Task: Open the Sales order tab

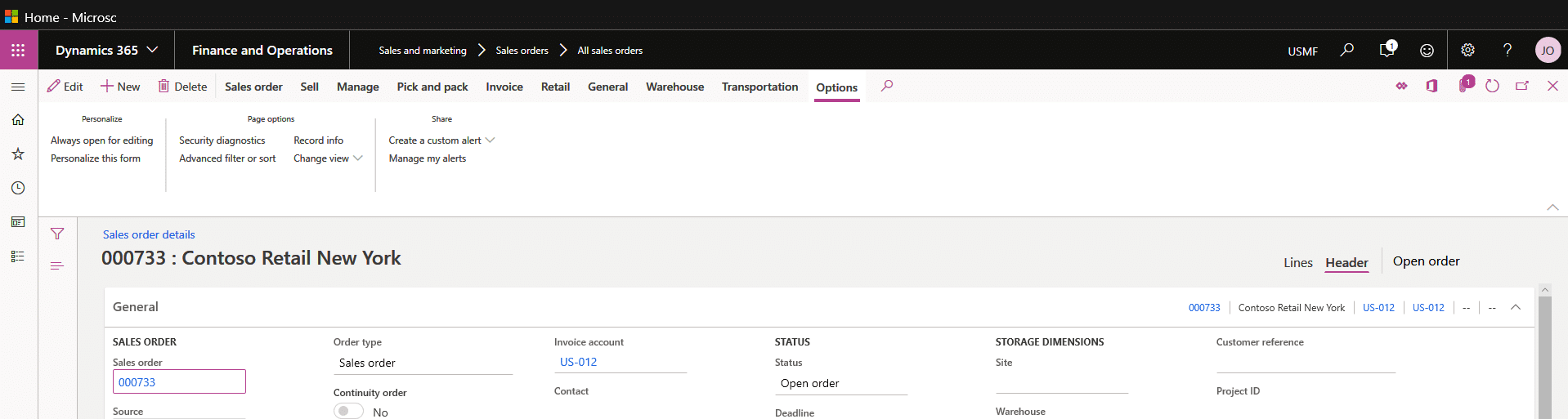Action: 253,87
